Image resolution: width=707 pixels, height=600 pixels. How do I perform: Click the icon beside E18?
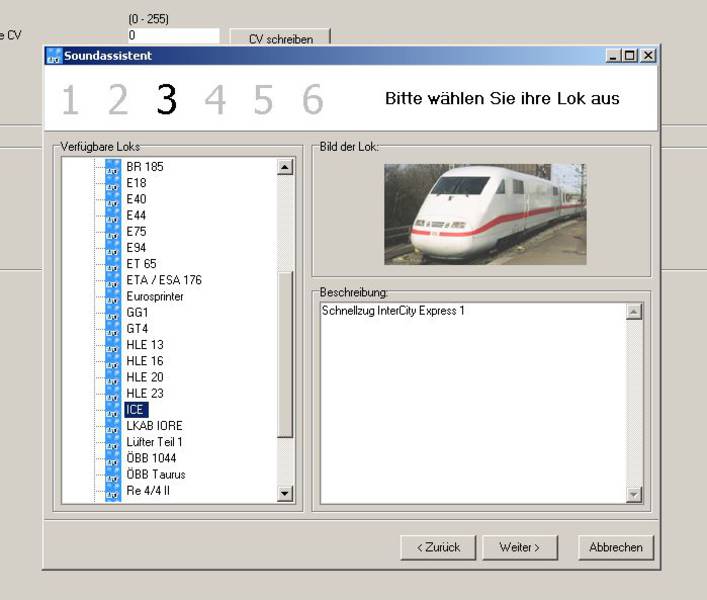point(113,183)
